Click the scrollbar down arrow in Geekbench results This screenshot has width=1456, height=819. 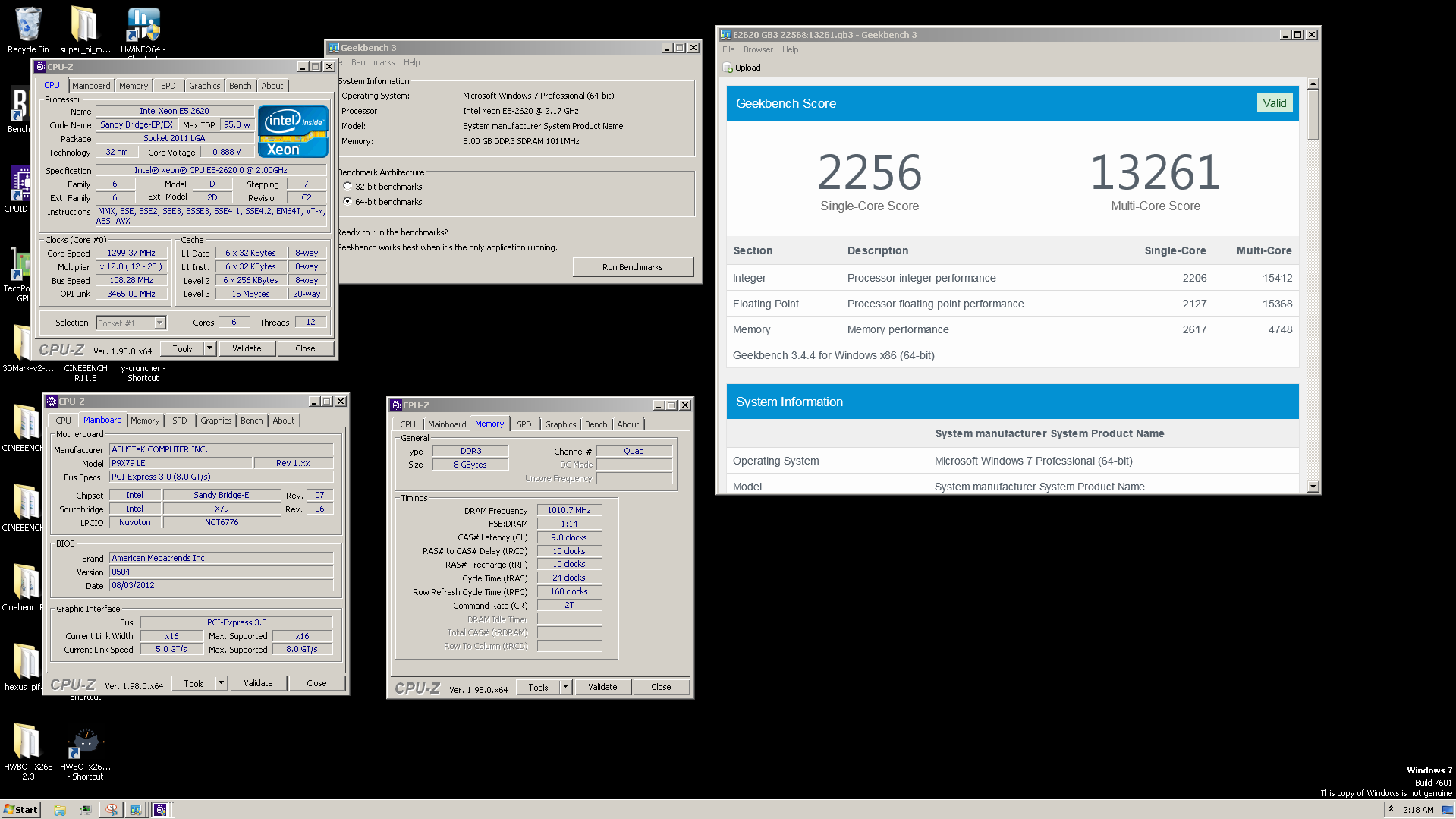click(1313, 487)
